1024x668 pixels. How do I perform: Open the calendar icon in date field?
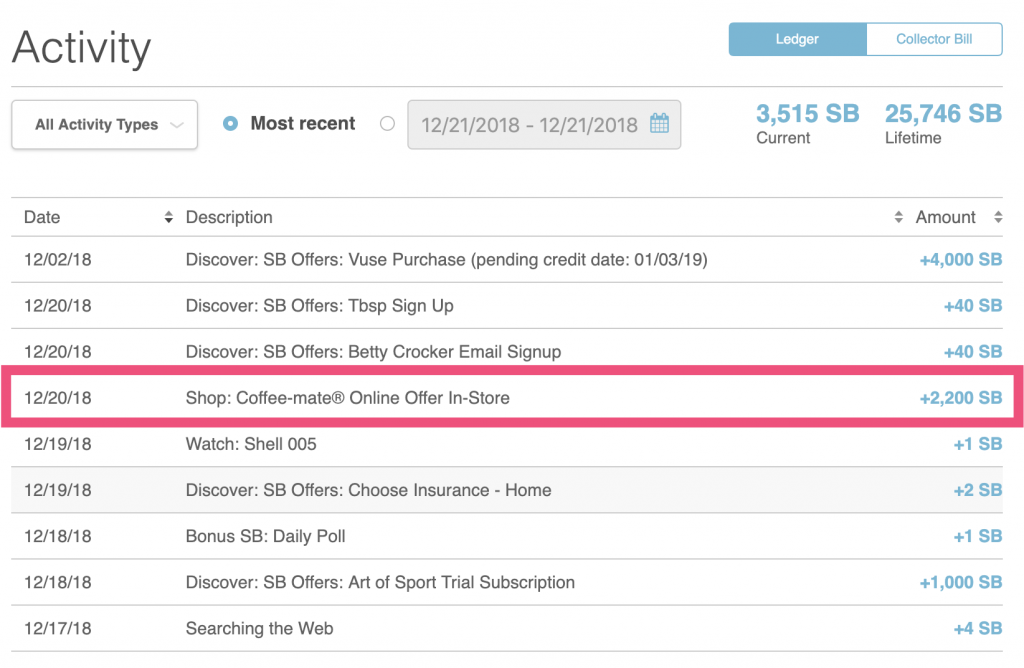coord(659,124)
